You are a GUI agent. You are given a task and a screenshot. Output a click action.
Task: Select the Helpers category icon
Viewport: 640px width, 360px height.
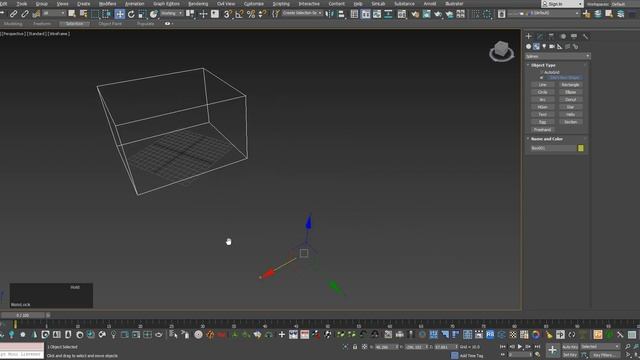(x=560, y=47)
